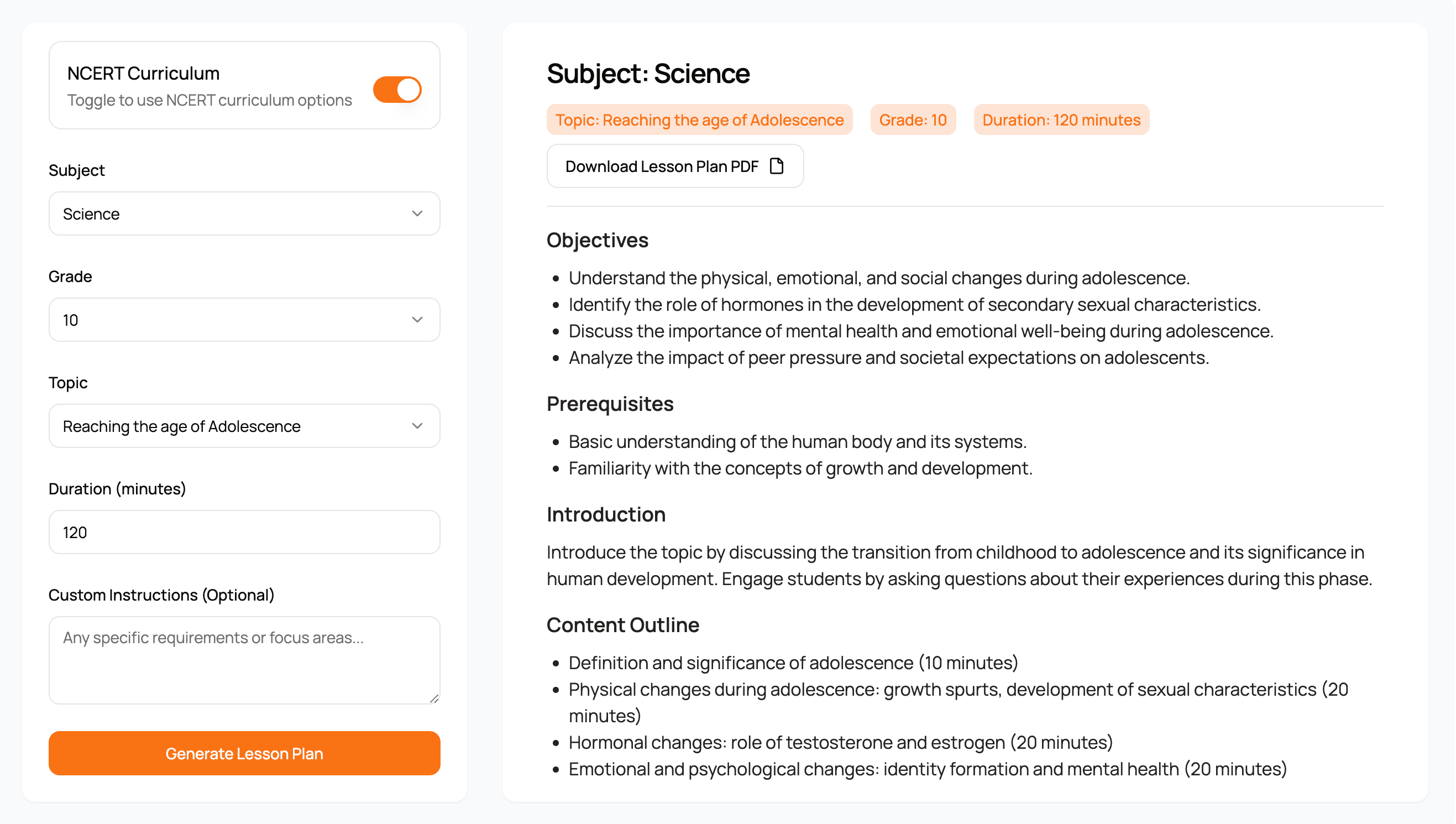Click the Objectives section heading
The width and height of the screenshot is (1456, 824).
click(598, 240)
